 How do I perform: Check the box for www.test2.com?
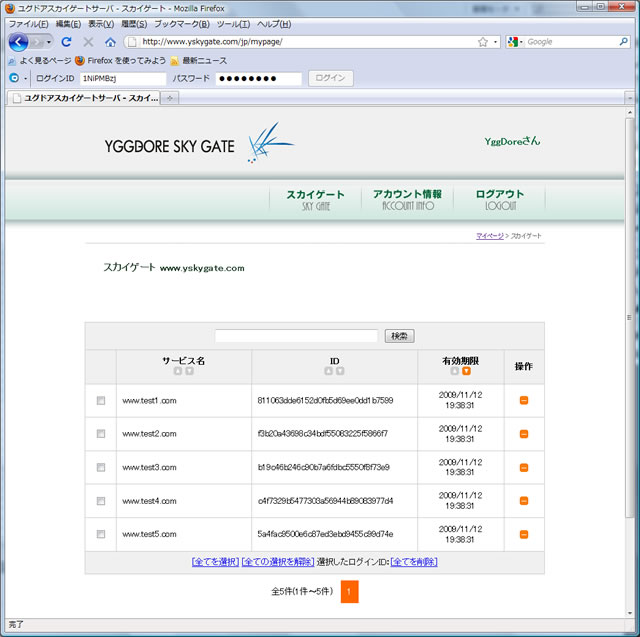100,434
